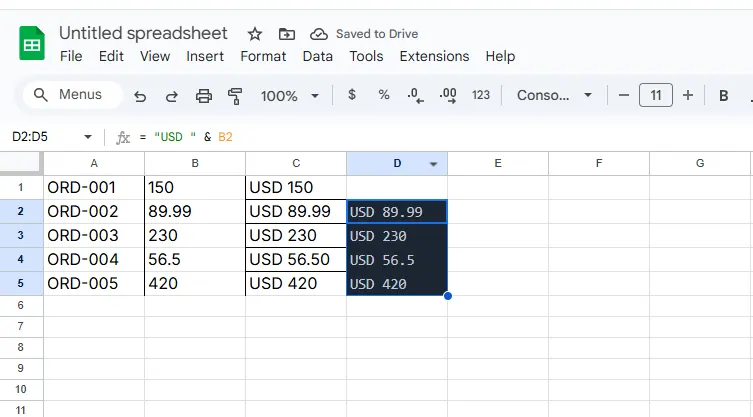The image size is (753, 417).
Task: Click the increase decimal places icon
Action: pos(448,95)
